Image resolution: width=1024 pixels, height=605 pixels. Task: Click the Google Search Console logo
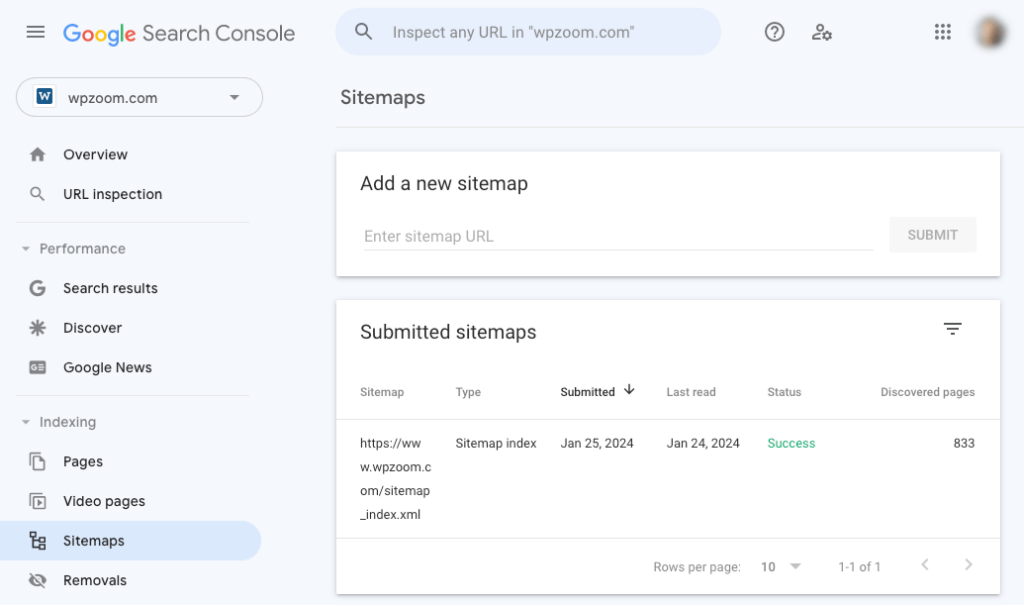tap(179, 33)
